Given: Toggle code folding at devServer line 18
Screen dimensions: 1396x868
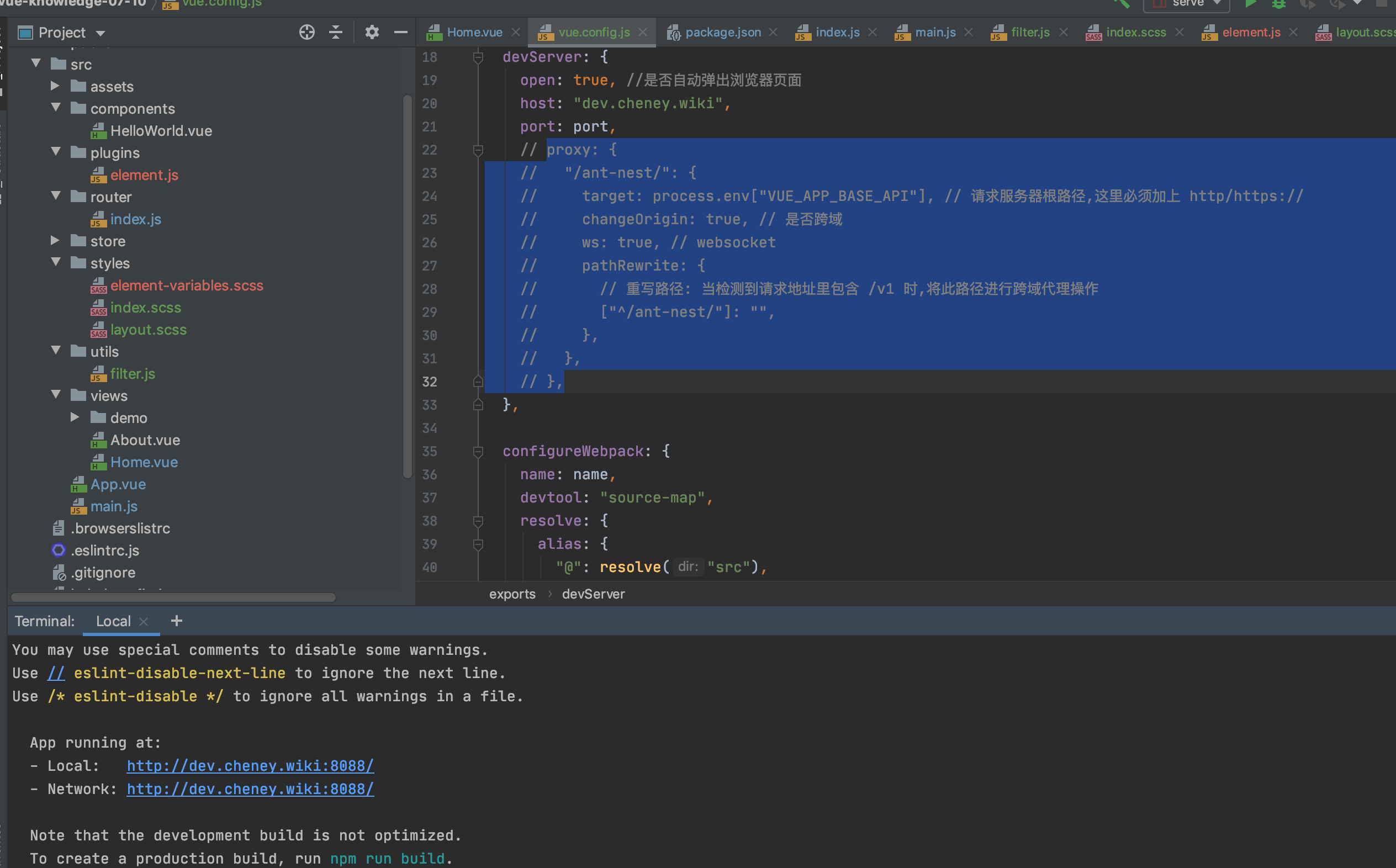Looking at the screenshot, I should point(478,57).
